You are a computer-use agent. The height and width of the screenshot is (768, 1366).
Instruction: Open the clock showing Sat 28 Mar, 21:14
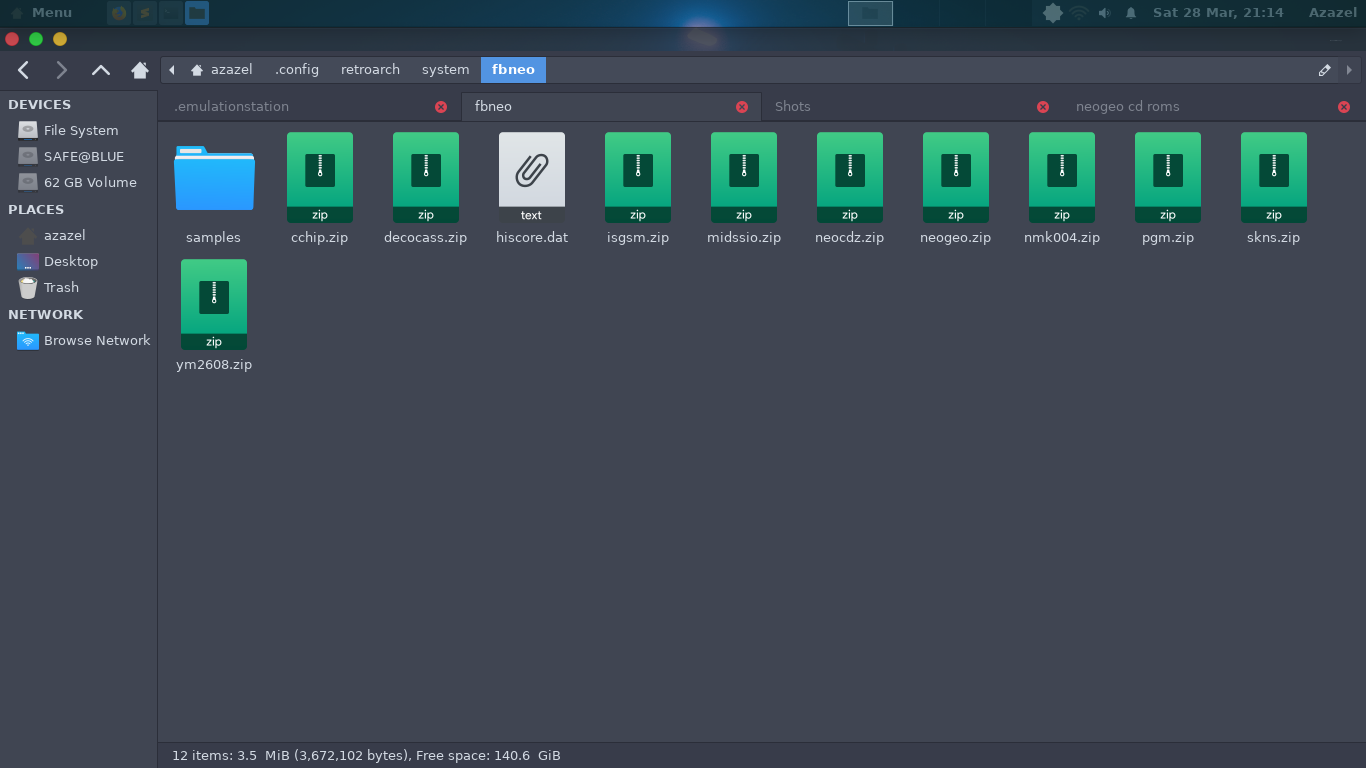[x=1218, y=13]
